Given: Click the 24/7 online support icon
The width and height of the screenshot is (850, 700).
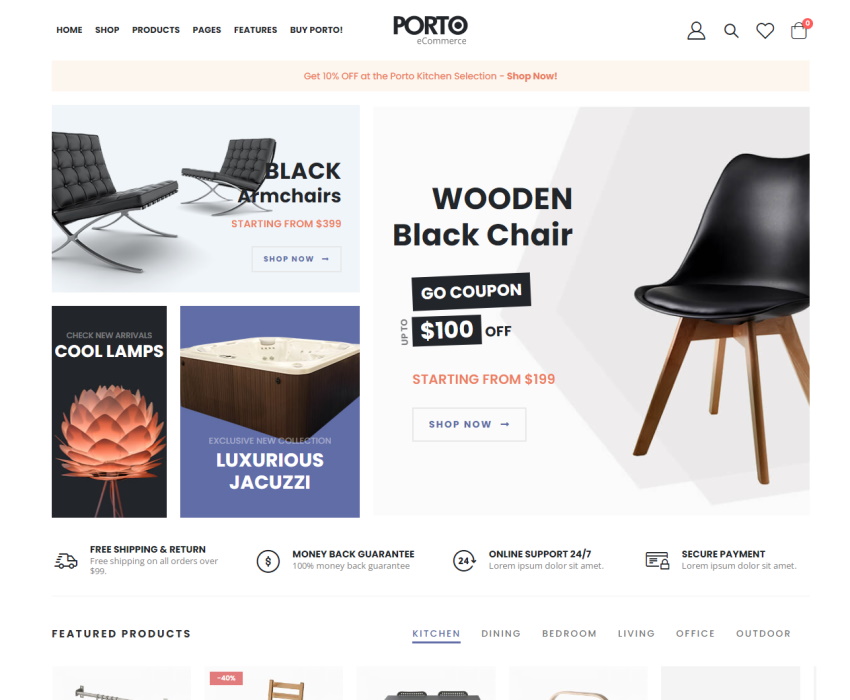Looking at the screenshot, I should [464, 561].
